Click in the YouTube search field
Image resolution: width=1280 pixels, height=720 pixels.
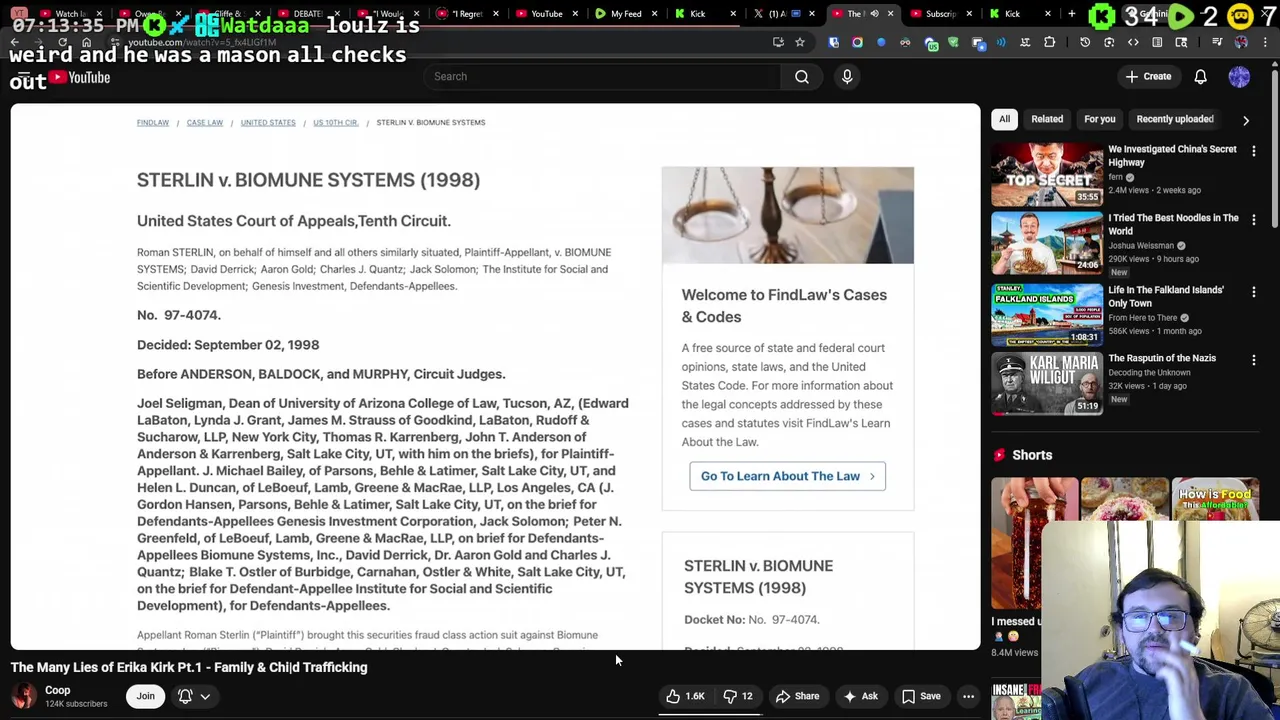603,77
